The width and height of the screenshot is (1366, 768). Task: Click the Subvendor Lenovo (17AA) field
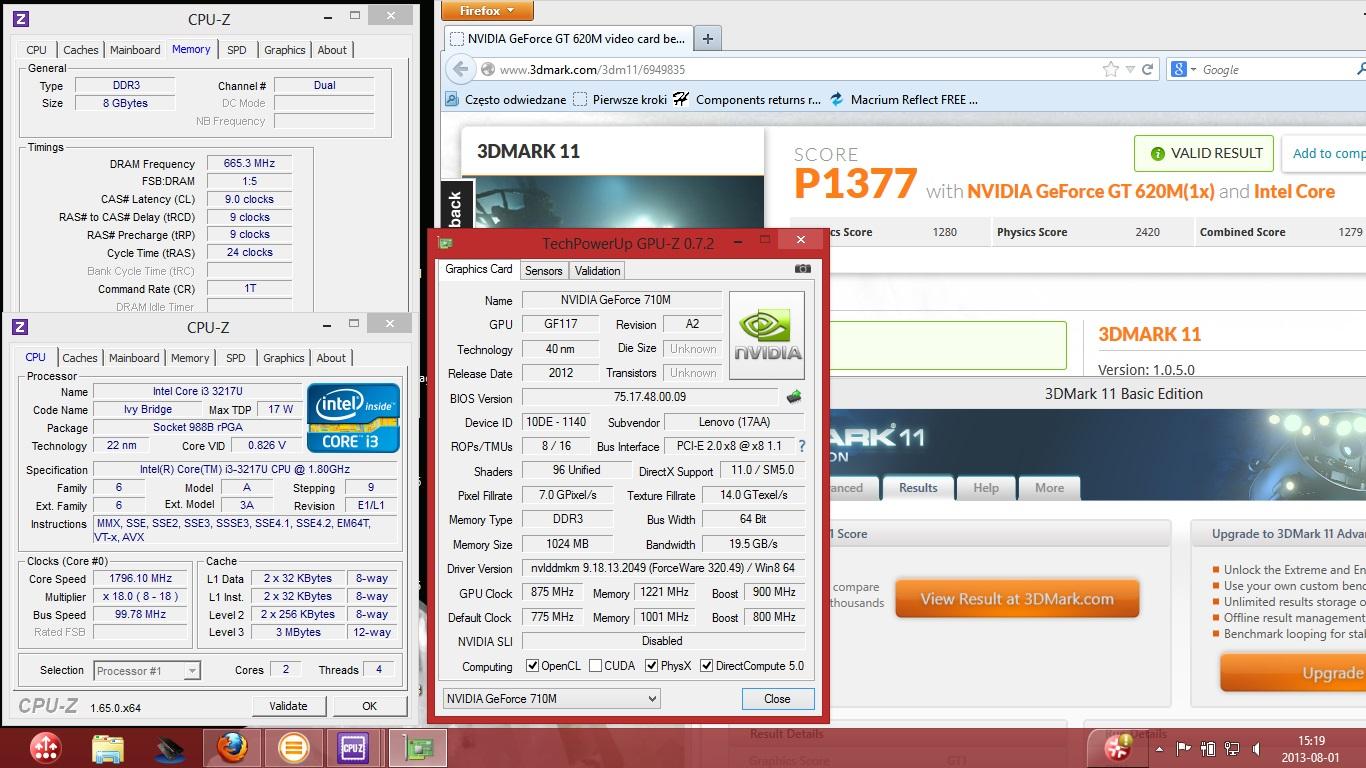coord(734,422)
